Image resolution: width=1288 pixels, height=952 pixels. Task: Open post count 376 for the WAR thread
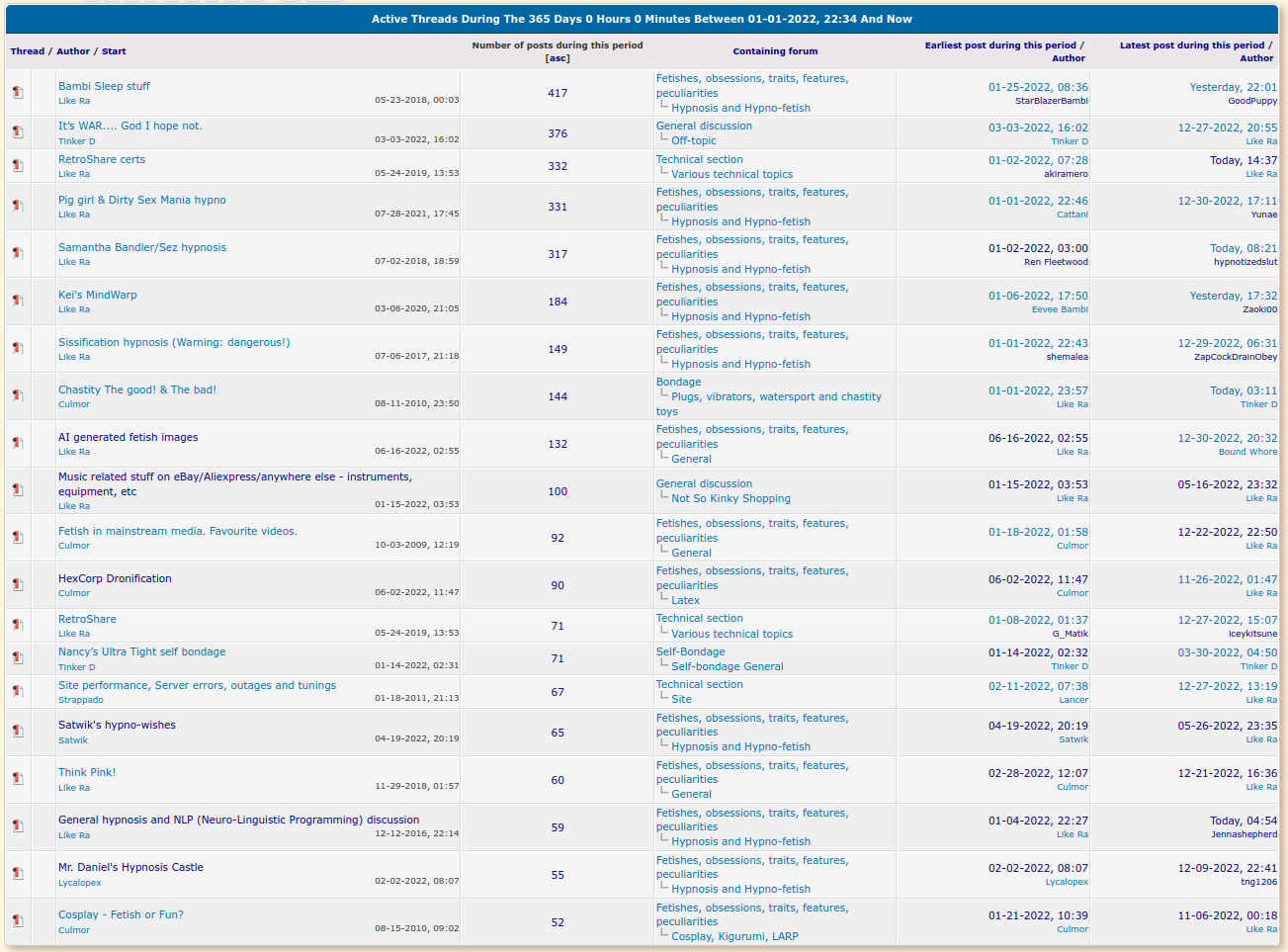(558, 133)
